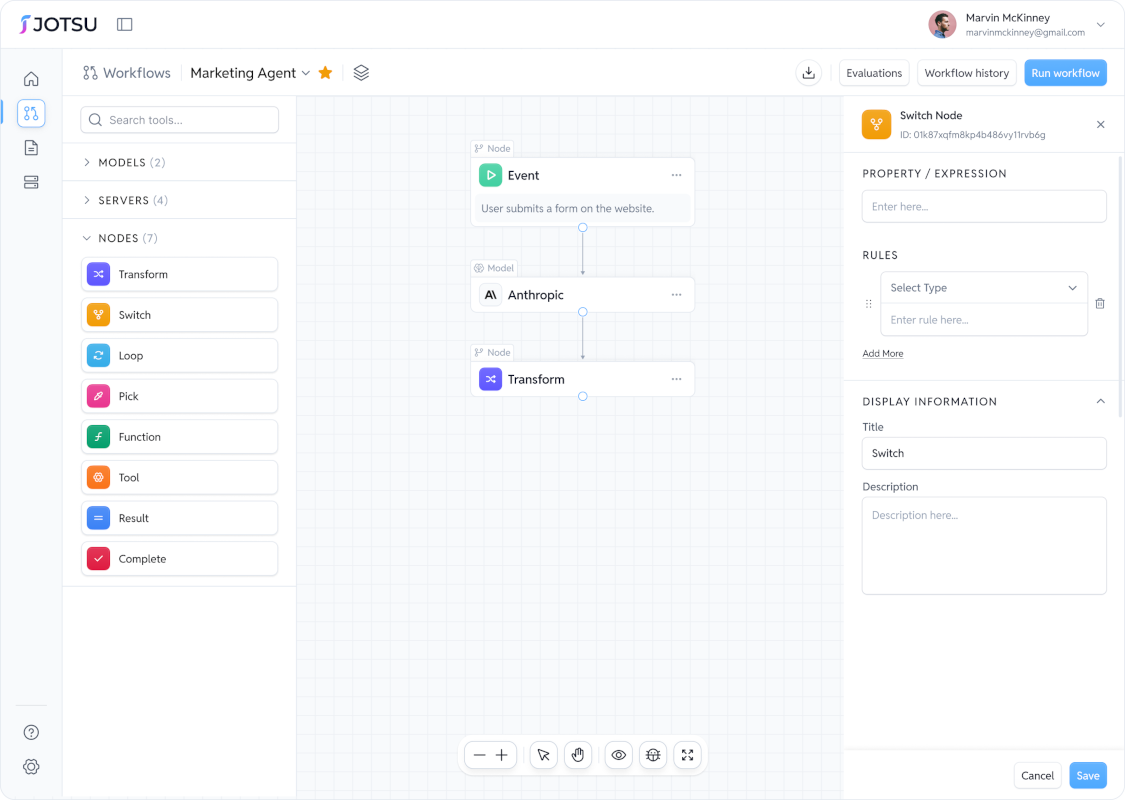
Task: Toggle fullscreen canvas view
Action: 687,755
